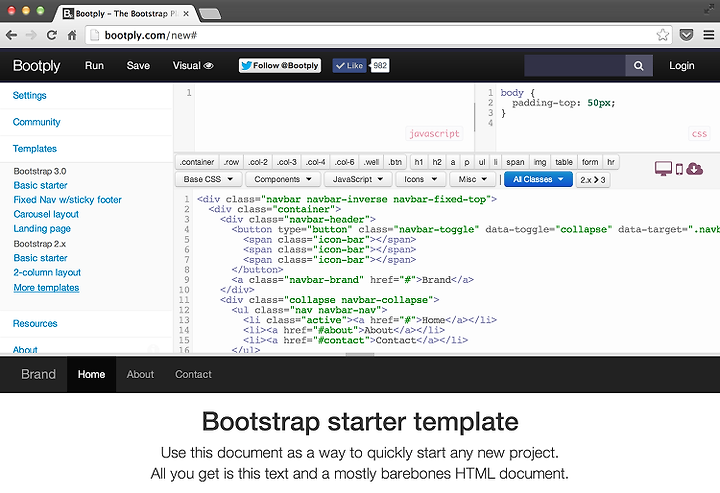Click About in the preview navbar
The height and width of the screenshot is (493, 720).
pyautogui.click(x=140, y=375)
